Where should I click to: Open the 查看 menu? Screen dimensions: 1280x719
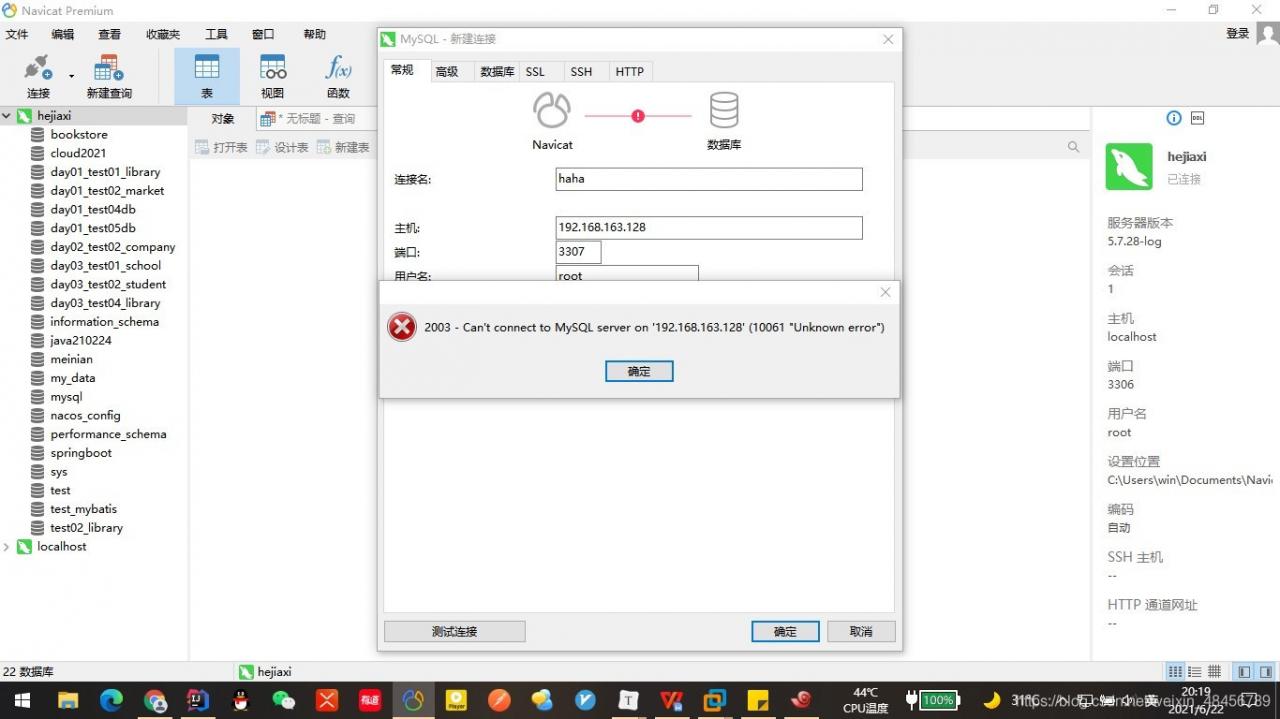[x=109, y=34]
